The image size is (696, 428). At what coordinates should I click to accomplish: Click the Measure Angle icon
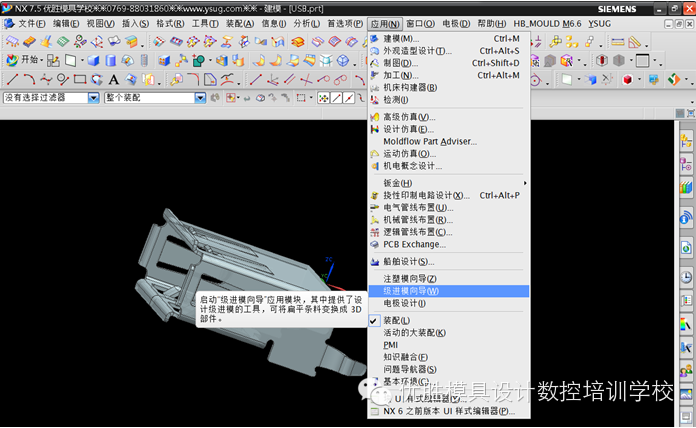pos(635,42)
